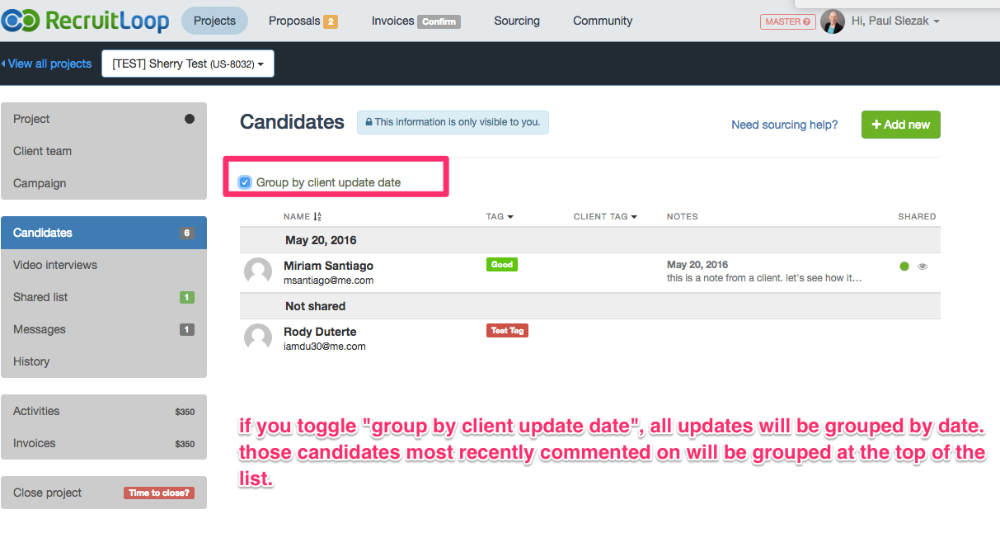Image resolution: width=1000 pixels, height=533 pixels.
Task: Click the green shared status dot for Miriam Santiago
Action: [904, 266]
